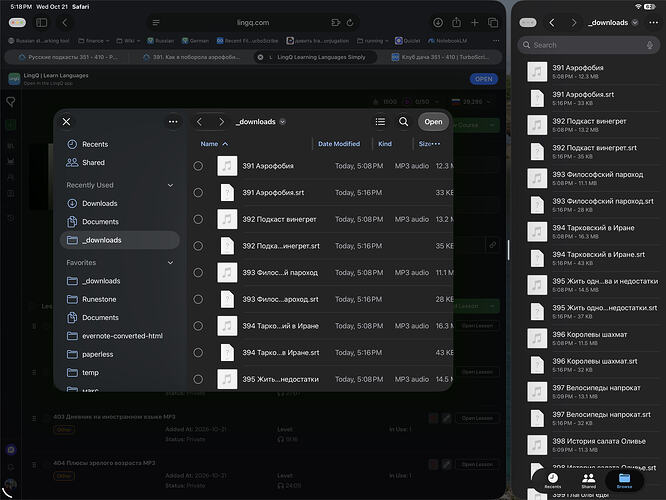The image size is (666, 500).
Task: Open file picker sidebar more options
Action: (173, 122)
